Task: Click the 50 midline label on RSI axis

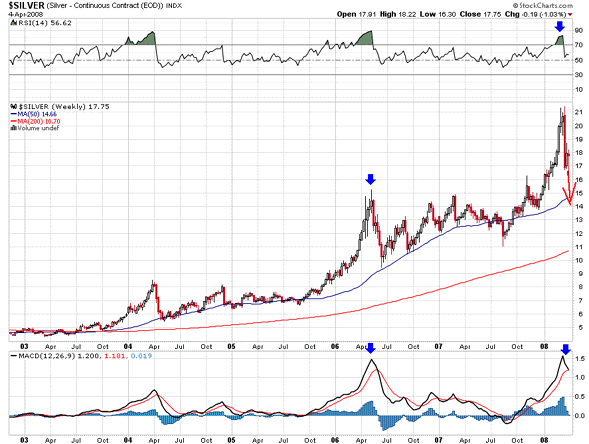Action: click(x=579, y=60)
